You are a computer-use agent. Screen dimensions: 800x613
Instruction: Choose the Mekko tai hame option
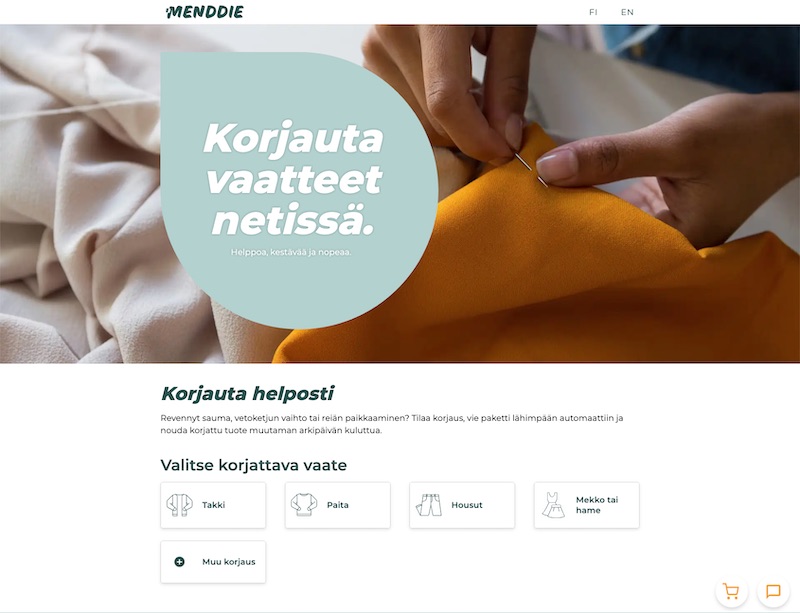[x=587, y=505]
